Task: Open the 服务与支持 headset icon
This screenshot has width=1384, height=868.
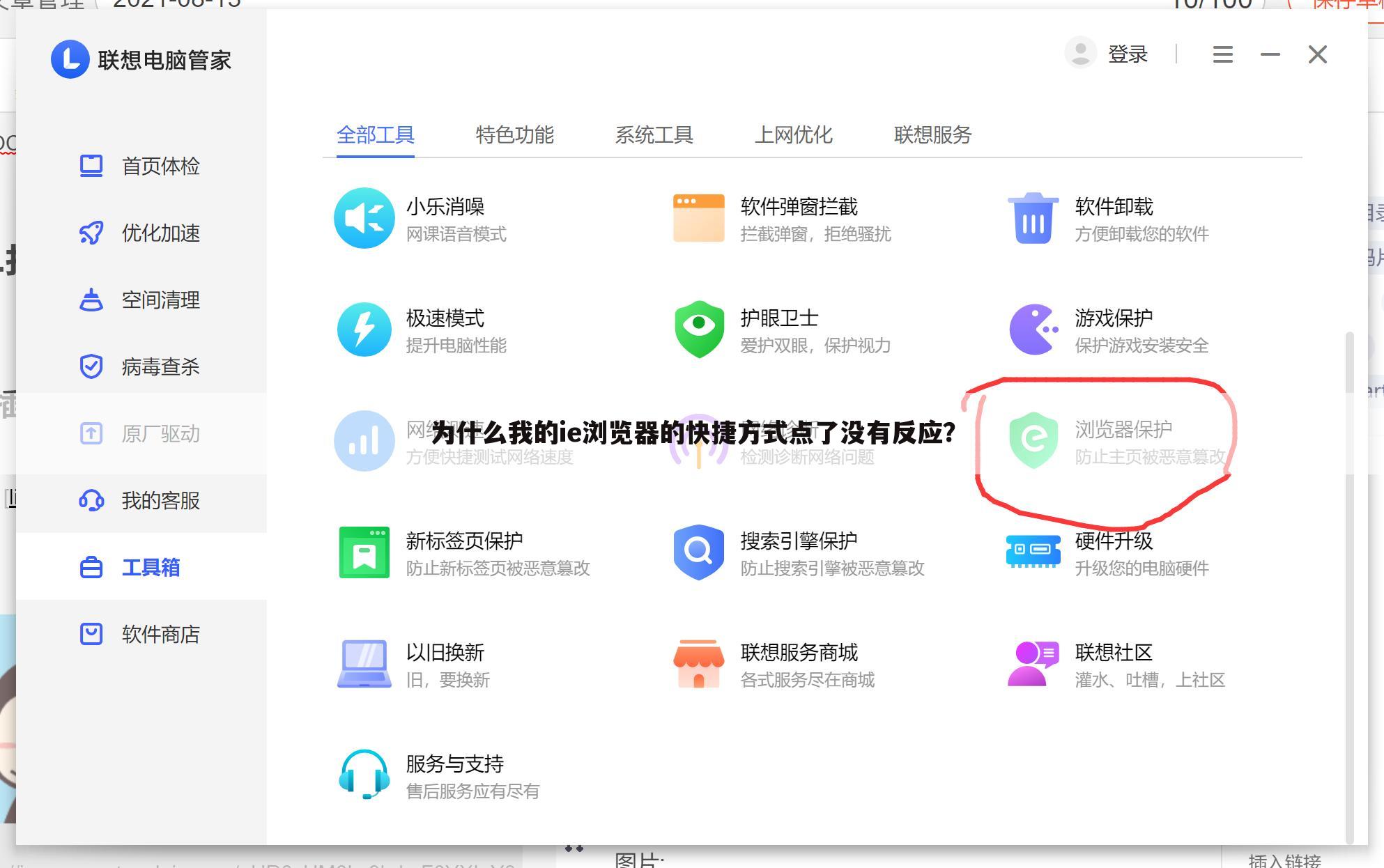Action: 364,775
